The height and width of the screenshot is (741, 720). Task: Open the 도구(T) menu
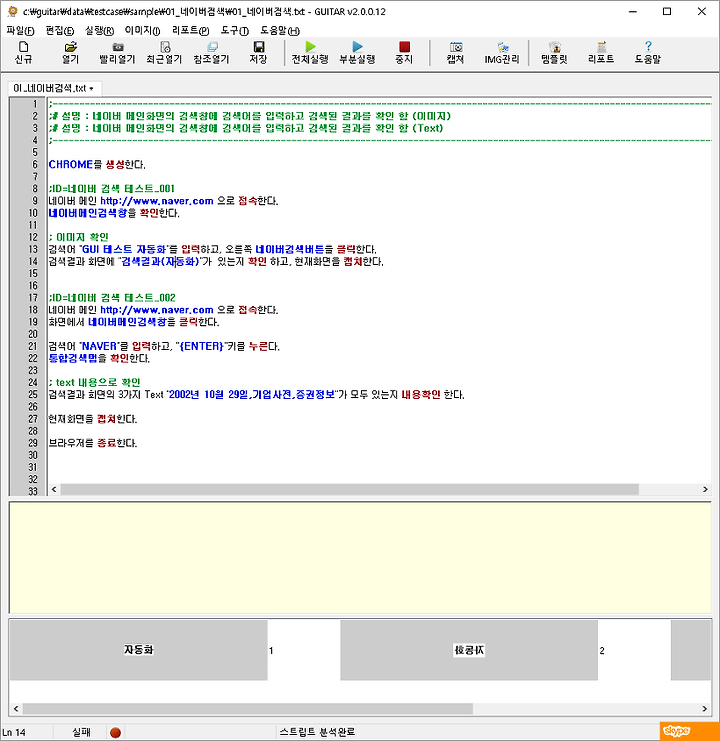235,31
